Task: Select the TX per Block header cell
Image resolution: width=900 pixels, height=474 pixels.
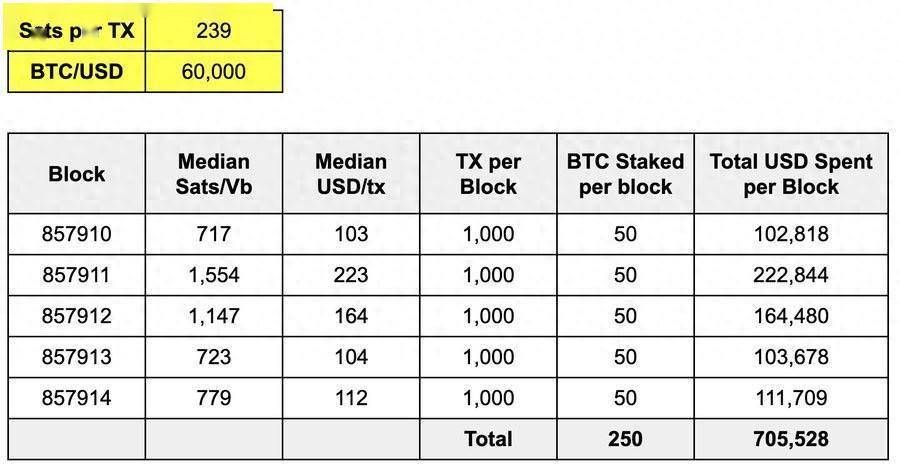Action: point(488,174)
